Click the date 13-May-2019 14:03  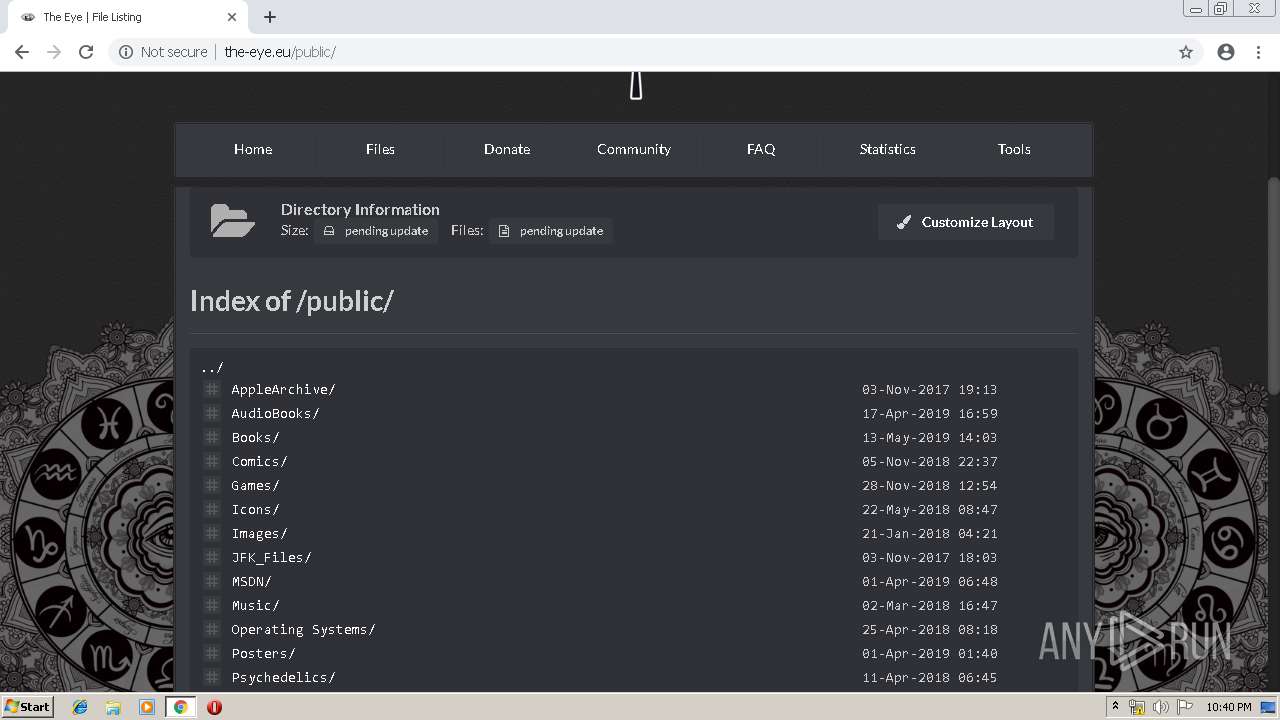pos(930,437)
